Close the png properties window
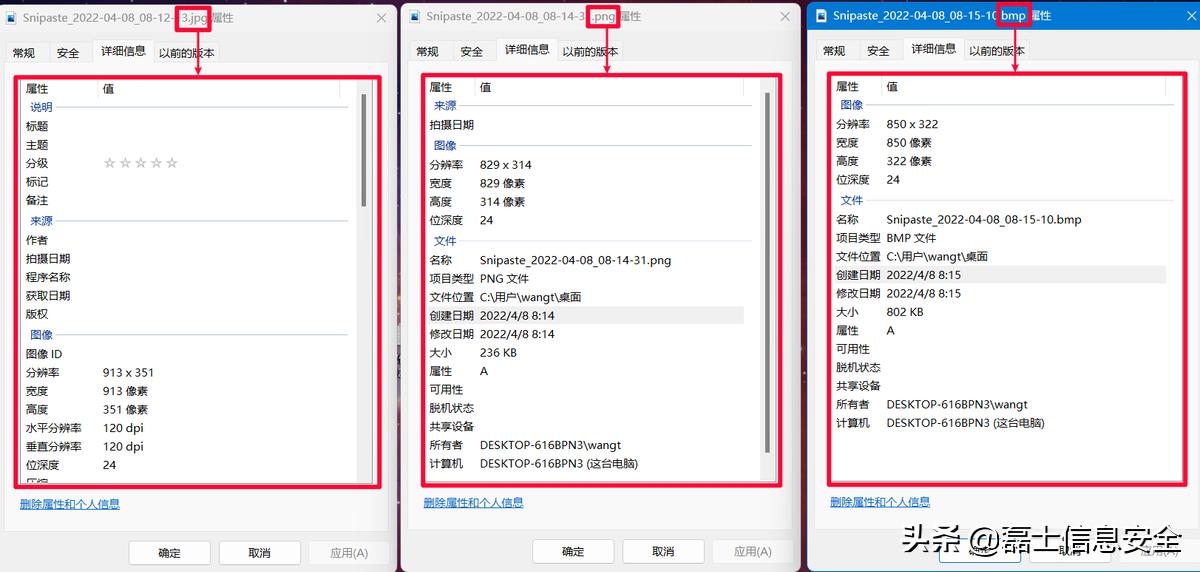Viewport: 1200px width, 572px height. tap(785, 17)
